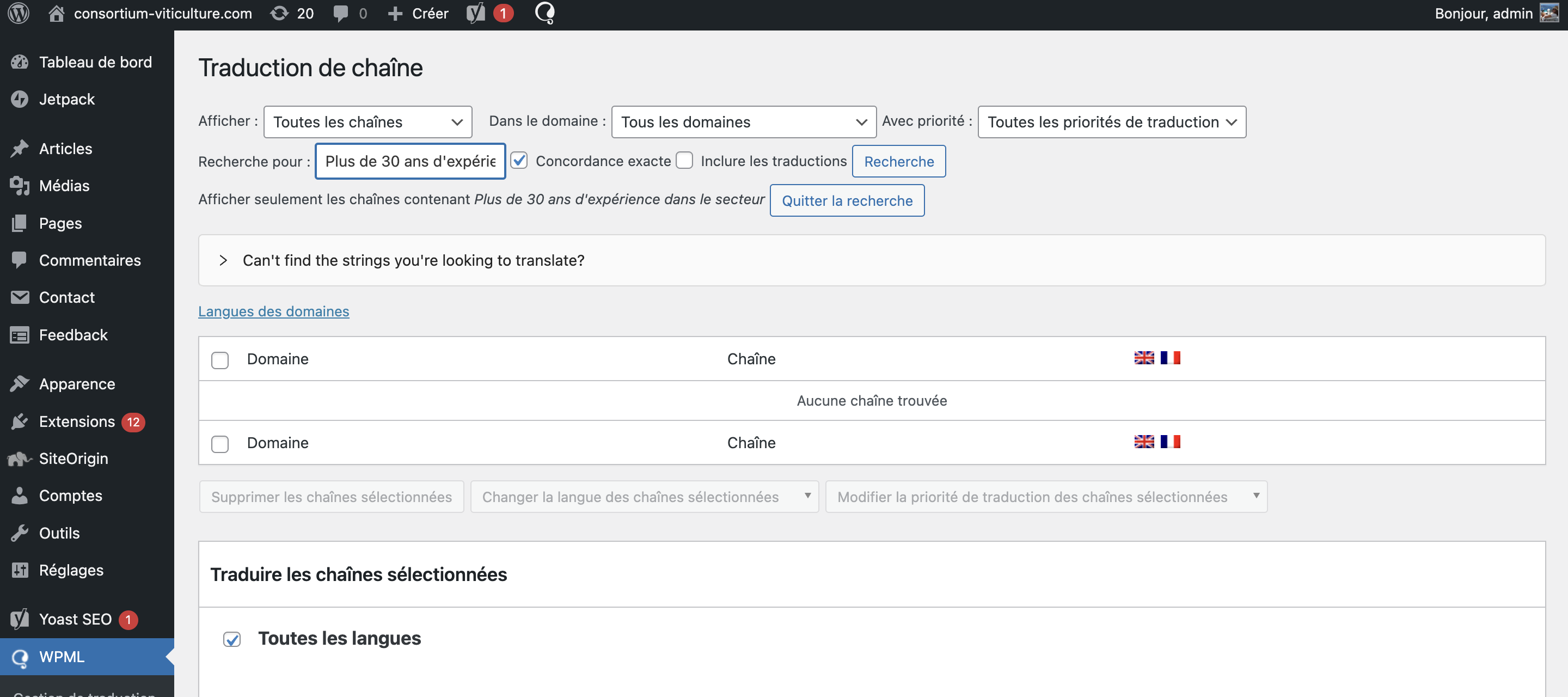Click the Chaîne column header at top
1568x697 pixels.
[x=751, y=358]
